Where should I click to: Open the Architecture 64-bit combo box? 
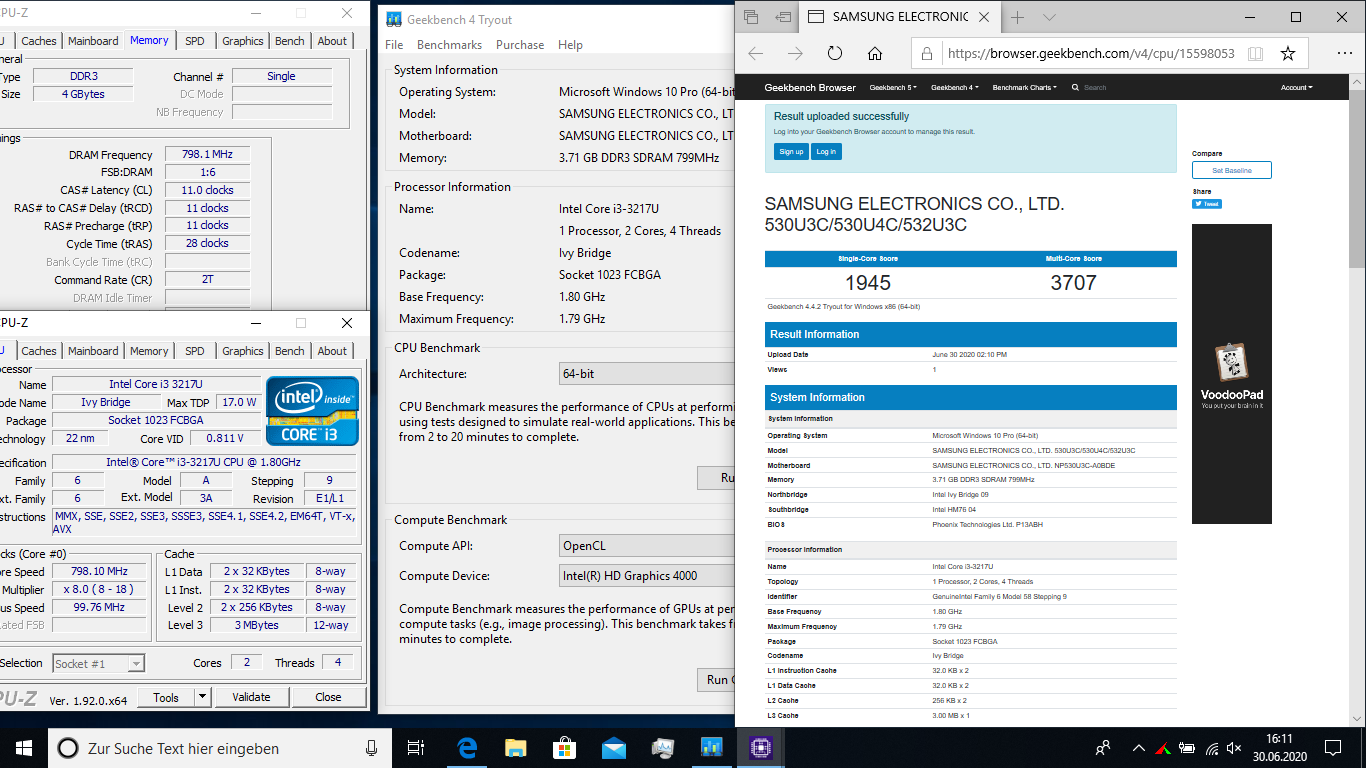(x=647, y=374)
